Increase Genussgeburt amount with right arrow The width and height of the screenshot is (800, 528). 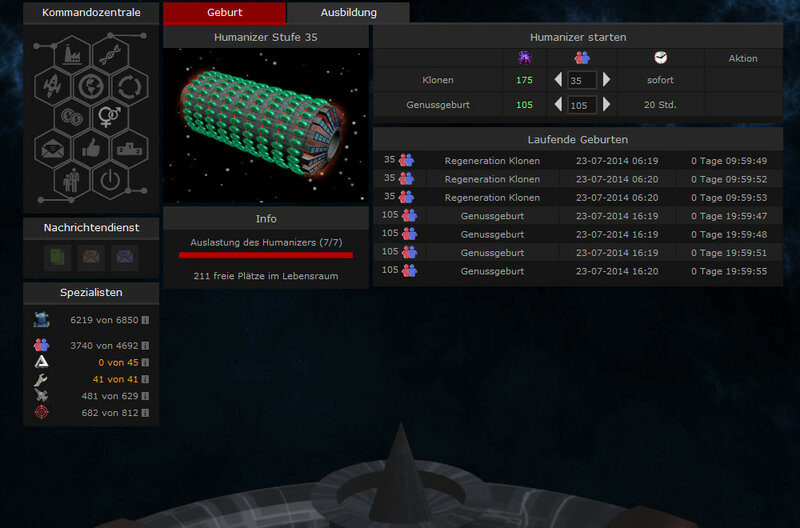(x=606, y=105)
